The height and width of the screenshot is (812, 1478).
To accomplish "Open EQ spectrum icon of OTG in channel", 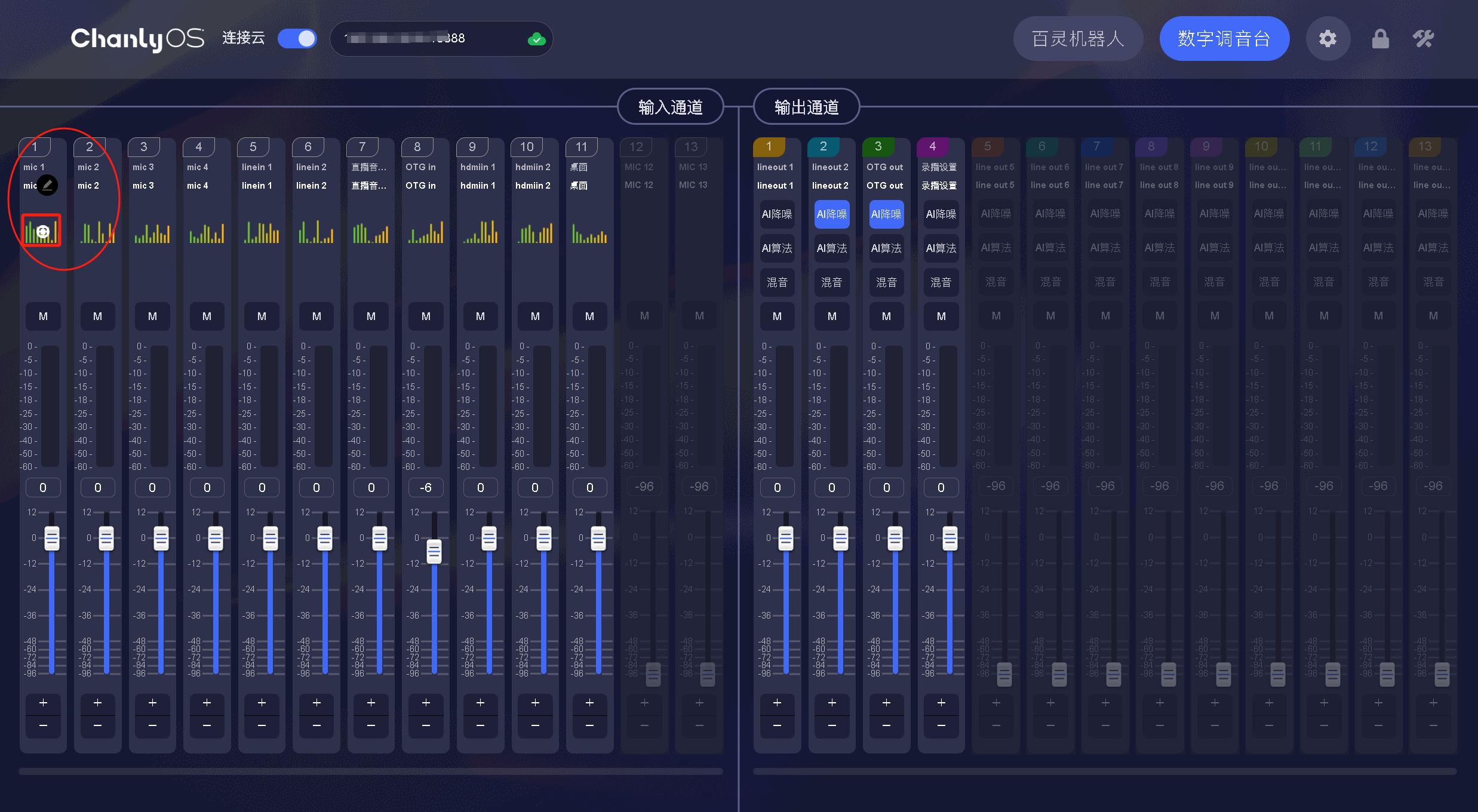I will (425, 232).
